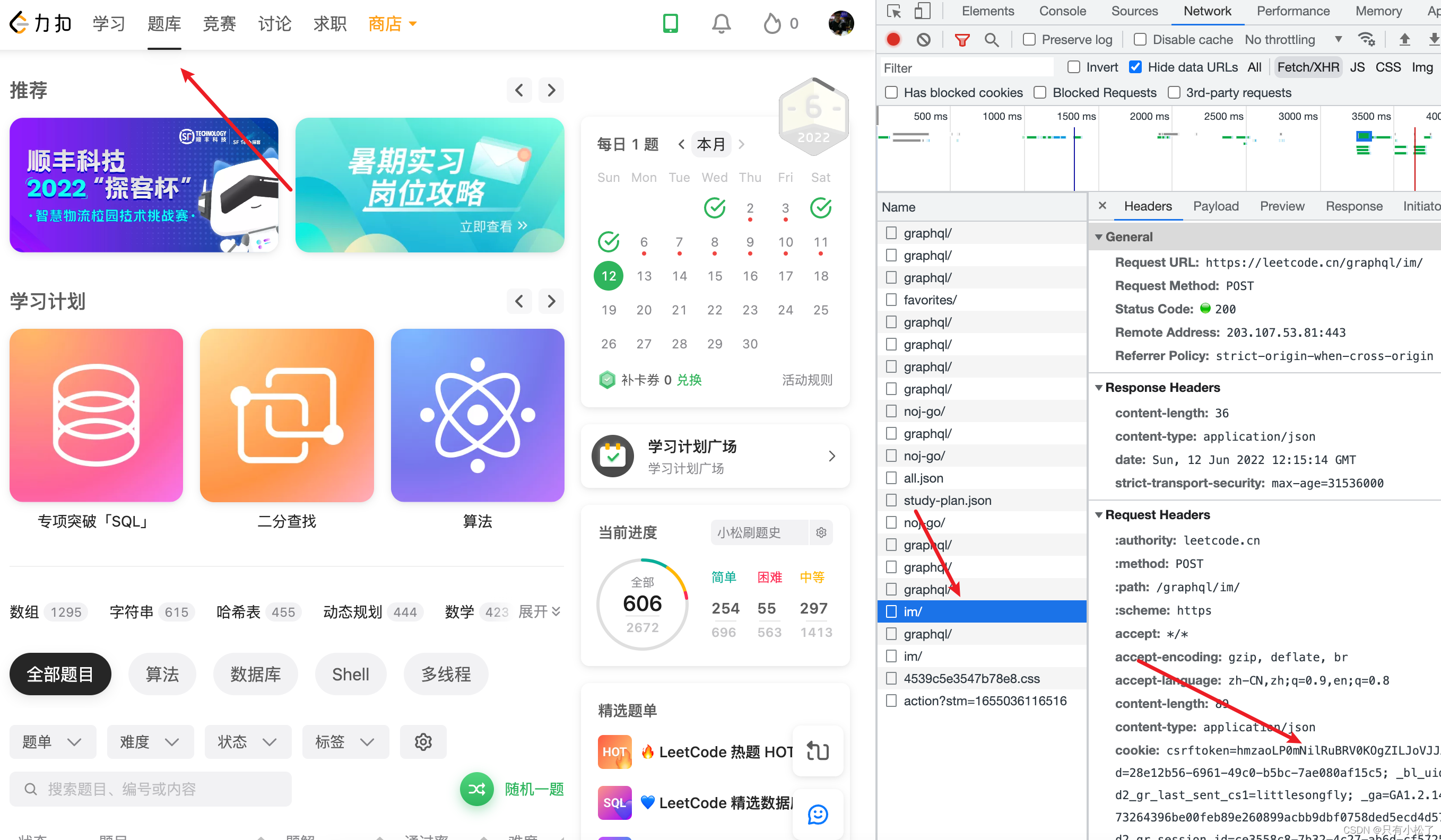The height and width of the screenshot is (840, 1441).
Task: Collapse the Response Headers section
Action: tap(1100, 388)
